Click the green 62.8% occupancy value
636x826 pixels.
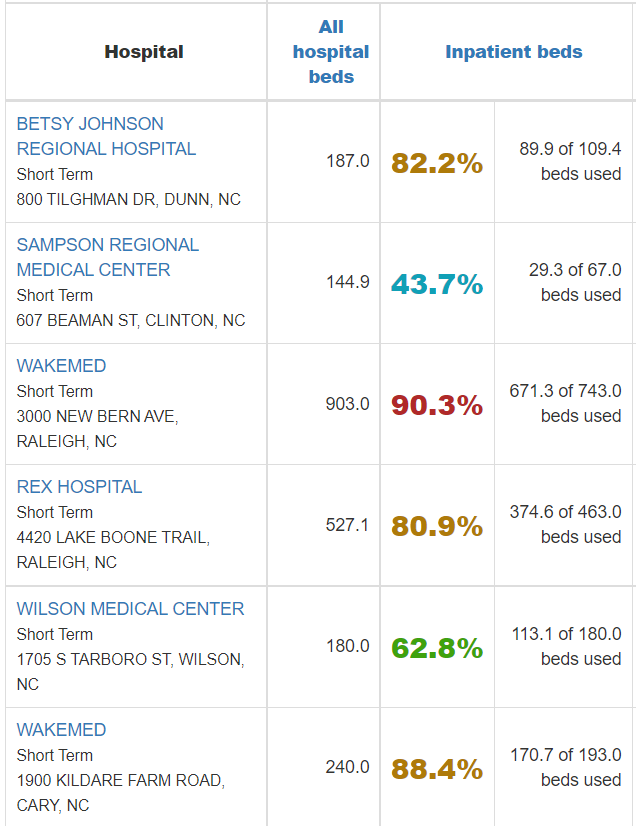pyautogui.click(x=437, y=648)
